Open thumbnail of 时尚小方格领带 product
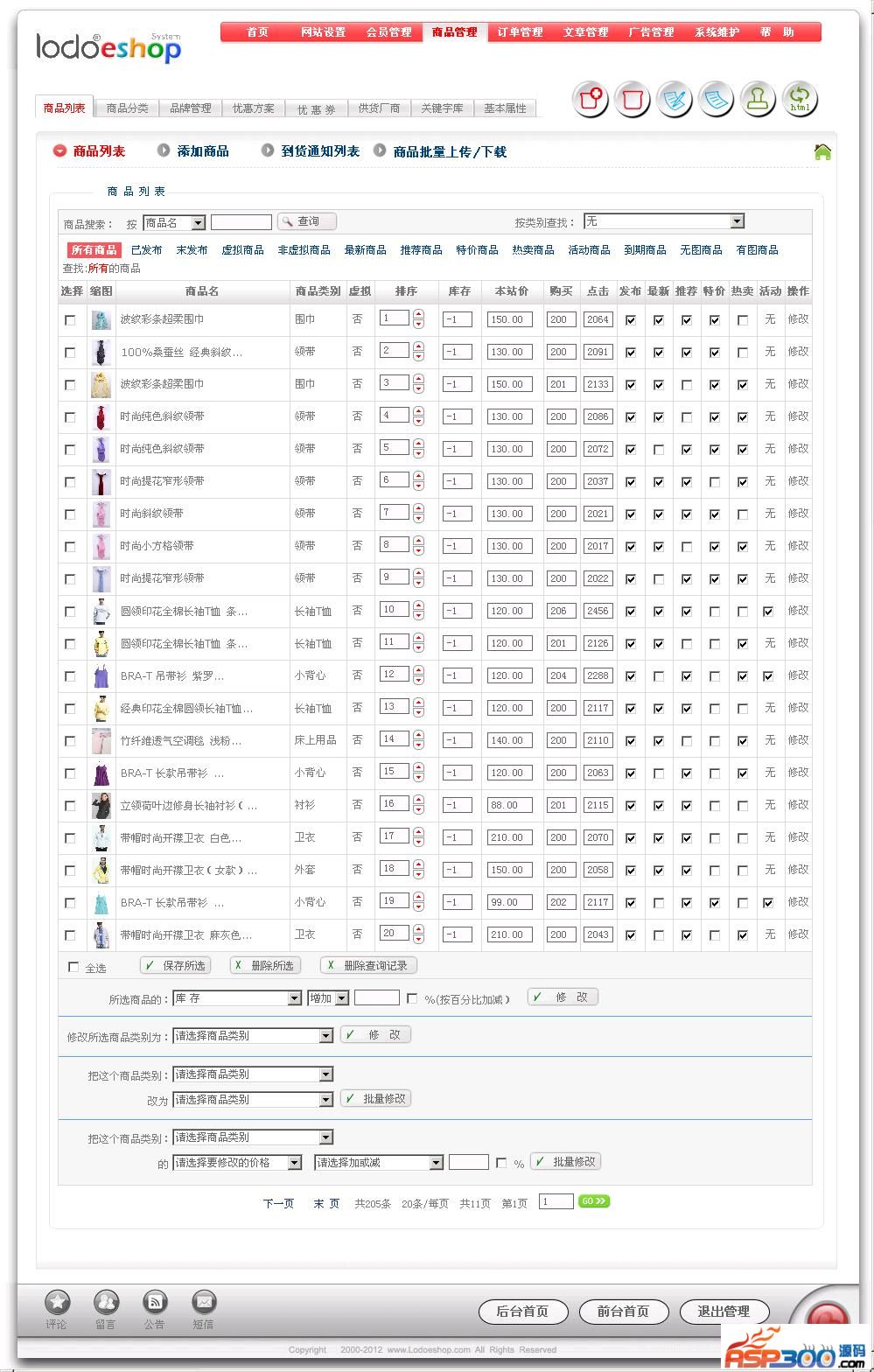The width and height of the screenshot is (874, 1372). 101,546
